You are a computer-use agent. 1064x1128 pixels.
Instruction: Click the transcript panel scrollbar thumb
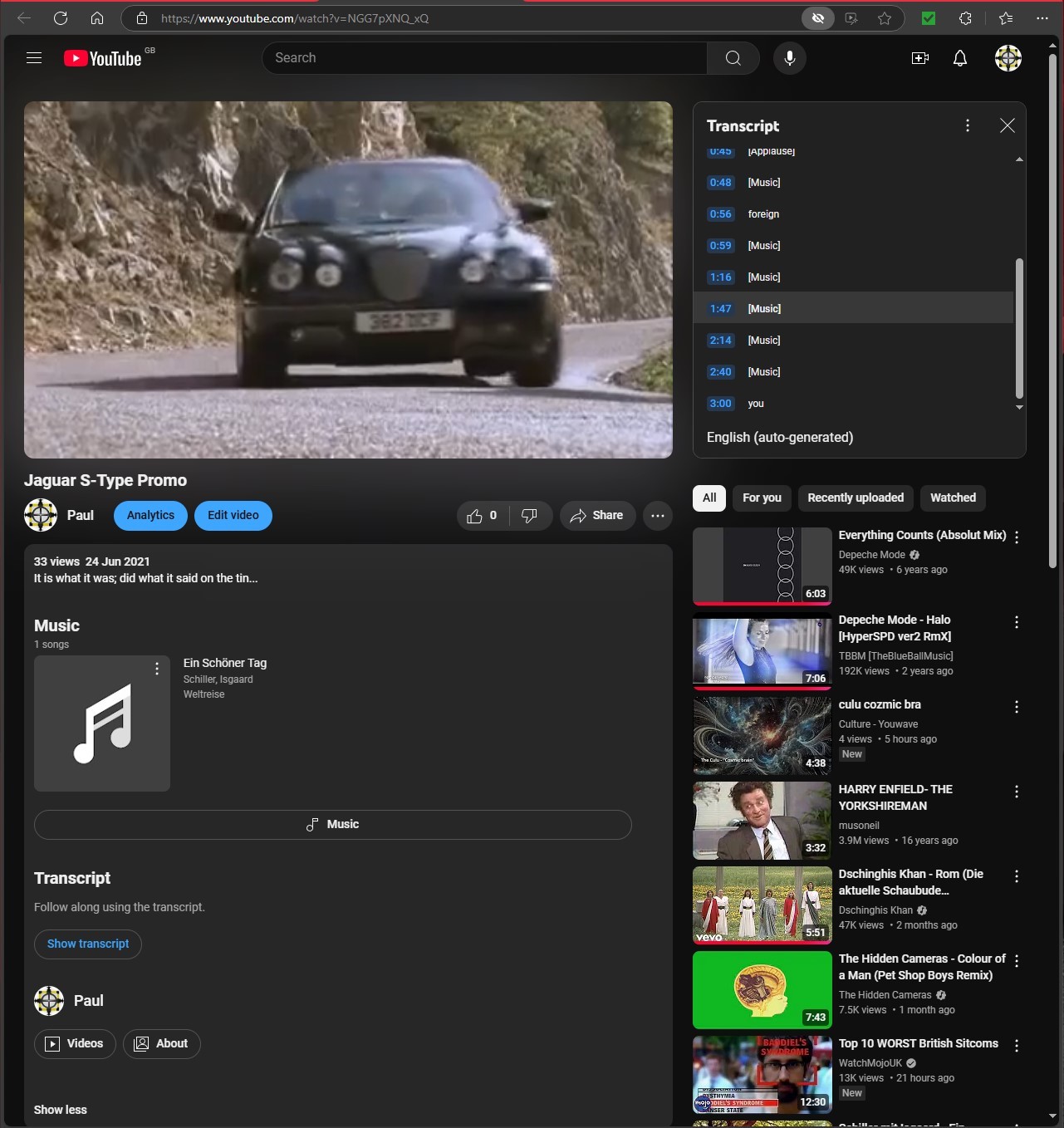click(1019, 328)
